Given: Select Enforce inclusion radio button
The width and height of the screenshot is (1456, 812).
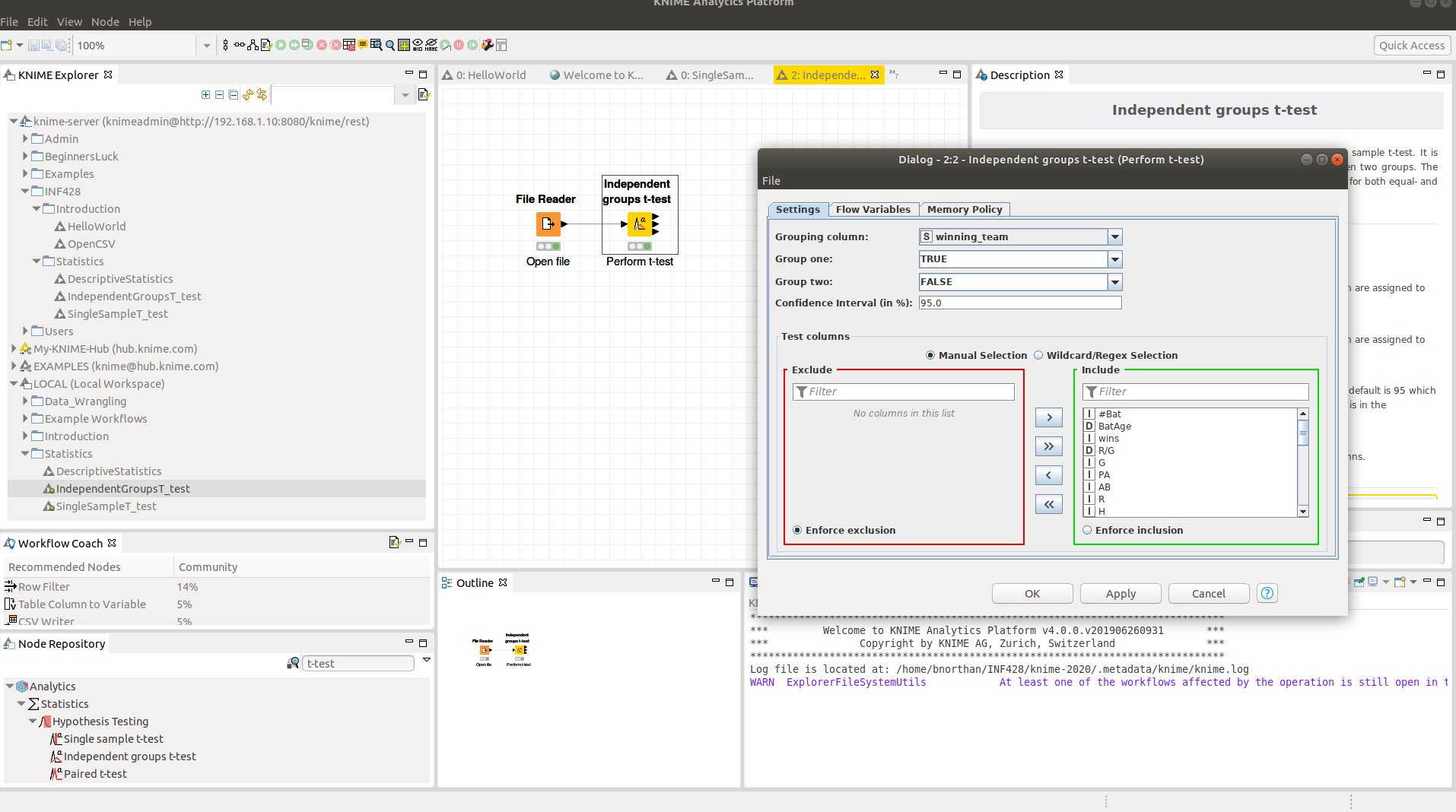Looking at the screenshot, I should pyautogui.click(x=1087, y=530).
